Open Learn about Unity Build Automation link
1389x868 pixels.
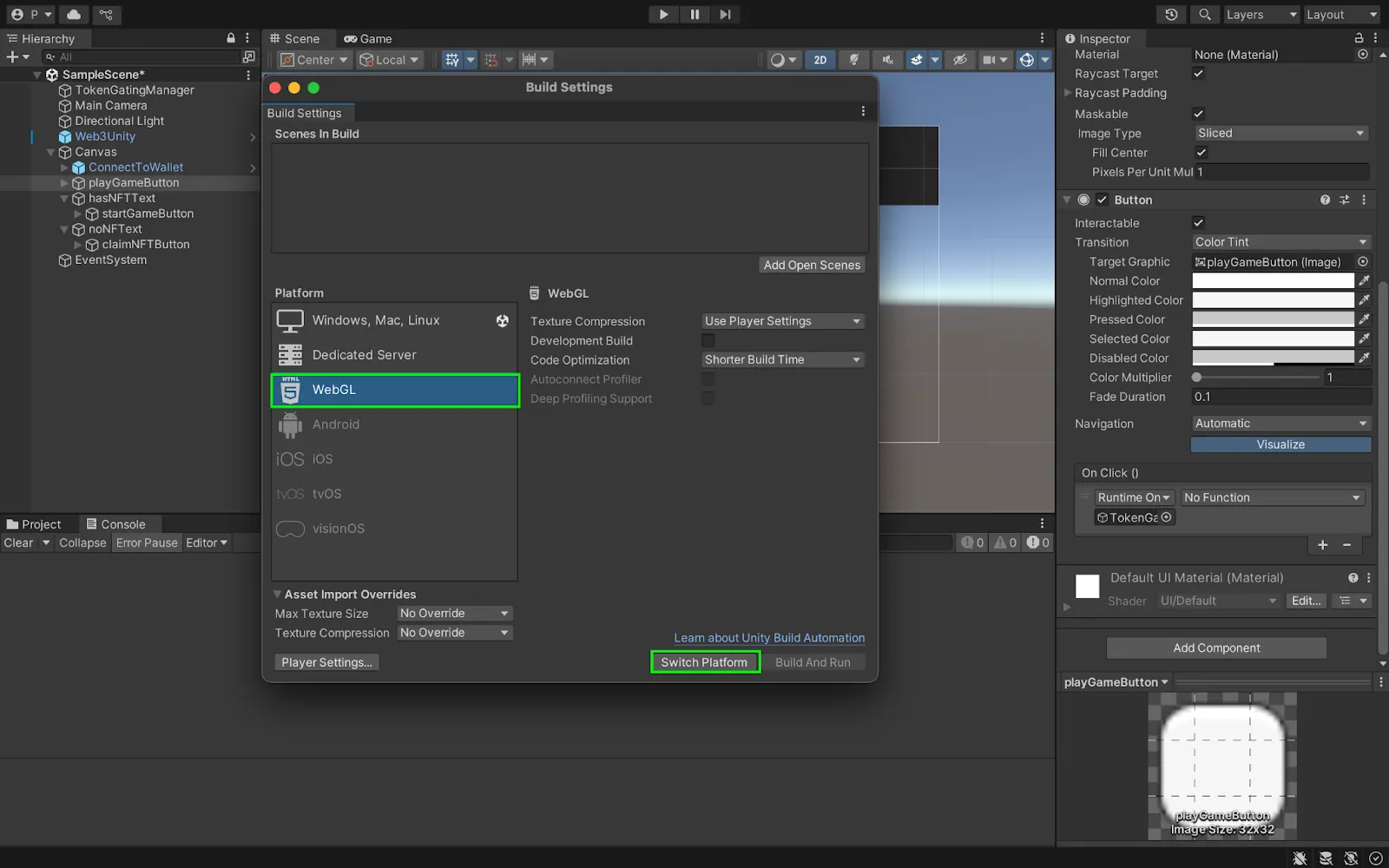click(769, 638)
